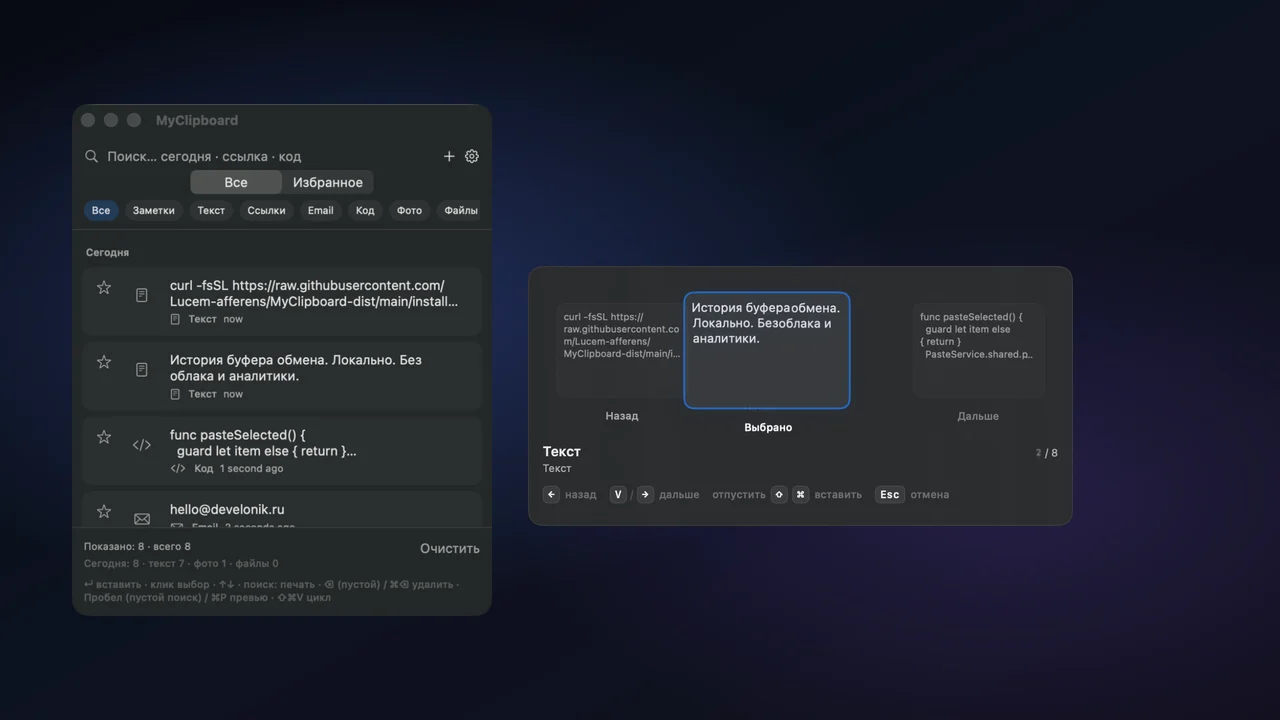
Task: Click the Esc key hint отмена
Action: (889, 494)
